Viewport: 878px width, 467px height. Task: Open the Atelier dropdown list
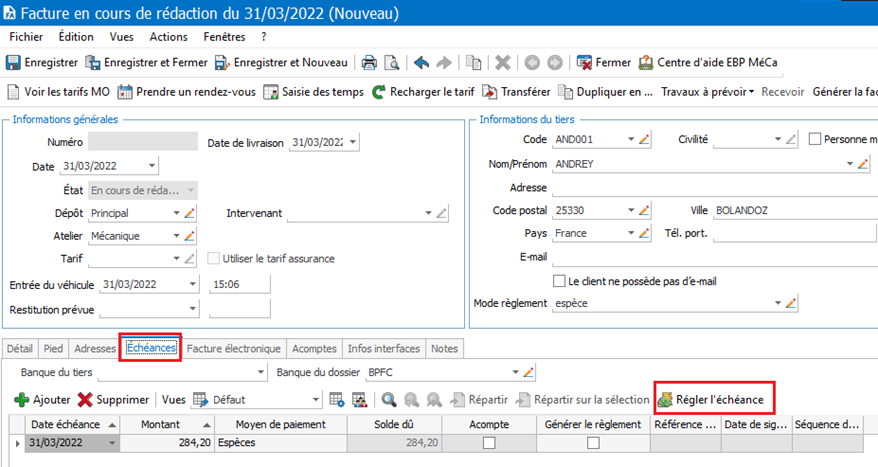pyautogui.click(x=176, y=236)
